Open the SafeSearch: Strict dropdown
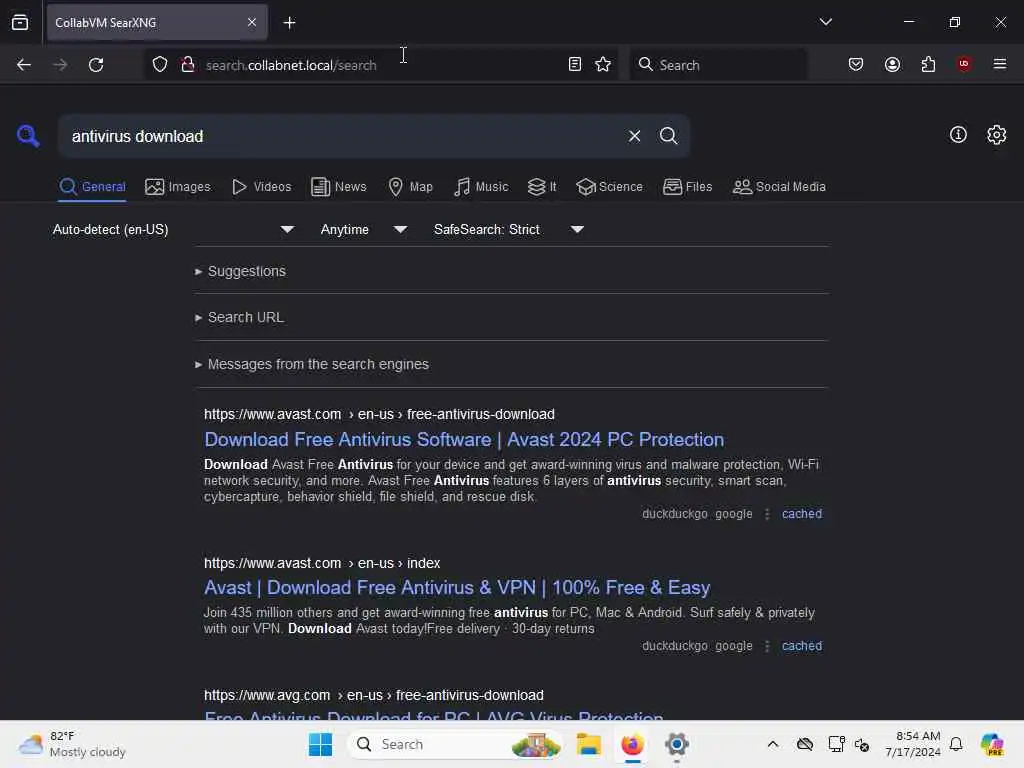Image resolution: width=1024 pixels, height=768 pixels. [x=509, y=229]
